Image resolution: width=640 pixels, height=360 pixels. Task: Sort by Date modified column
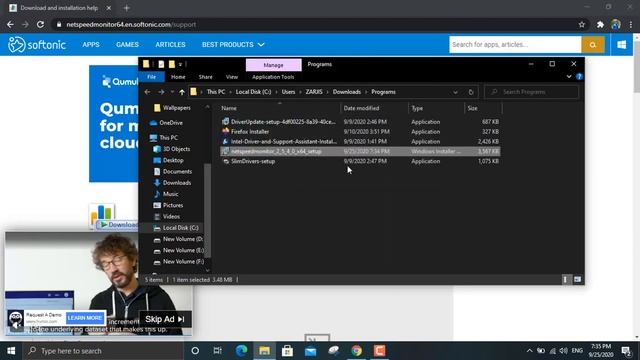coord(361,108)
